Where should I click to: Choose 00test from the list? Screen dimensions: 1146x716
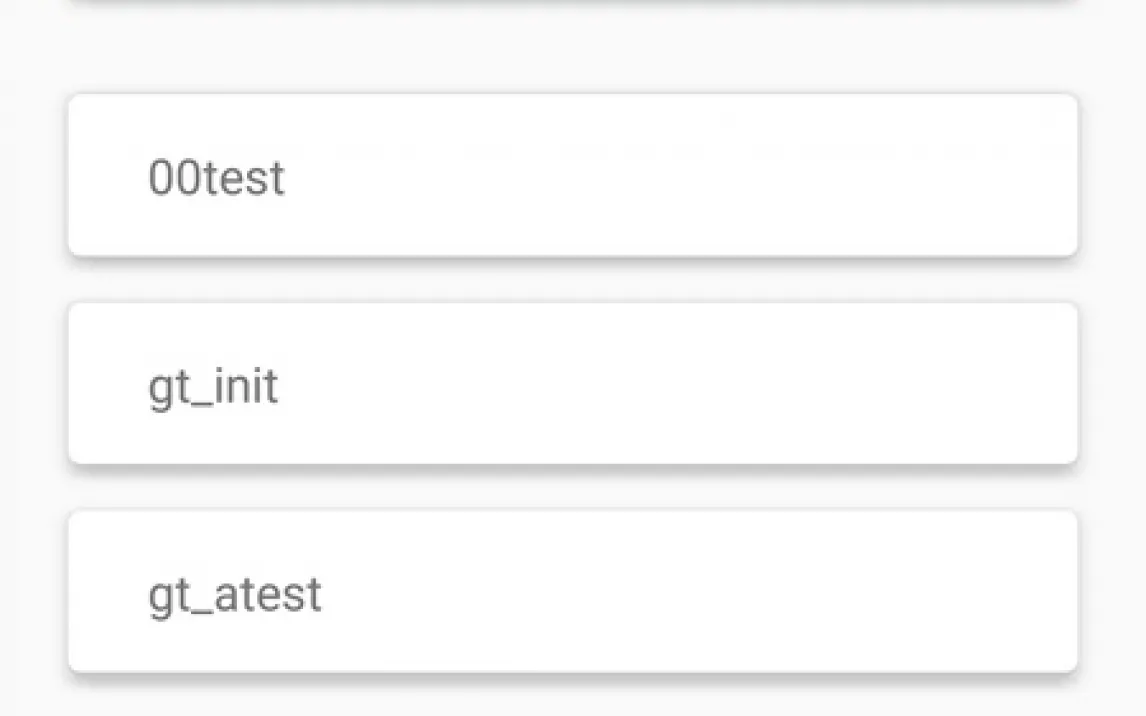(x=572, y=176)
